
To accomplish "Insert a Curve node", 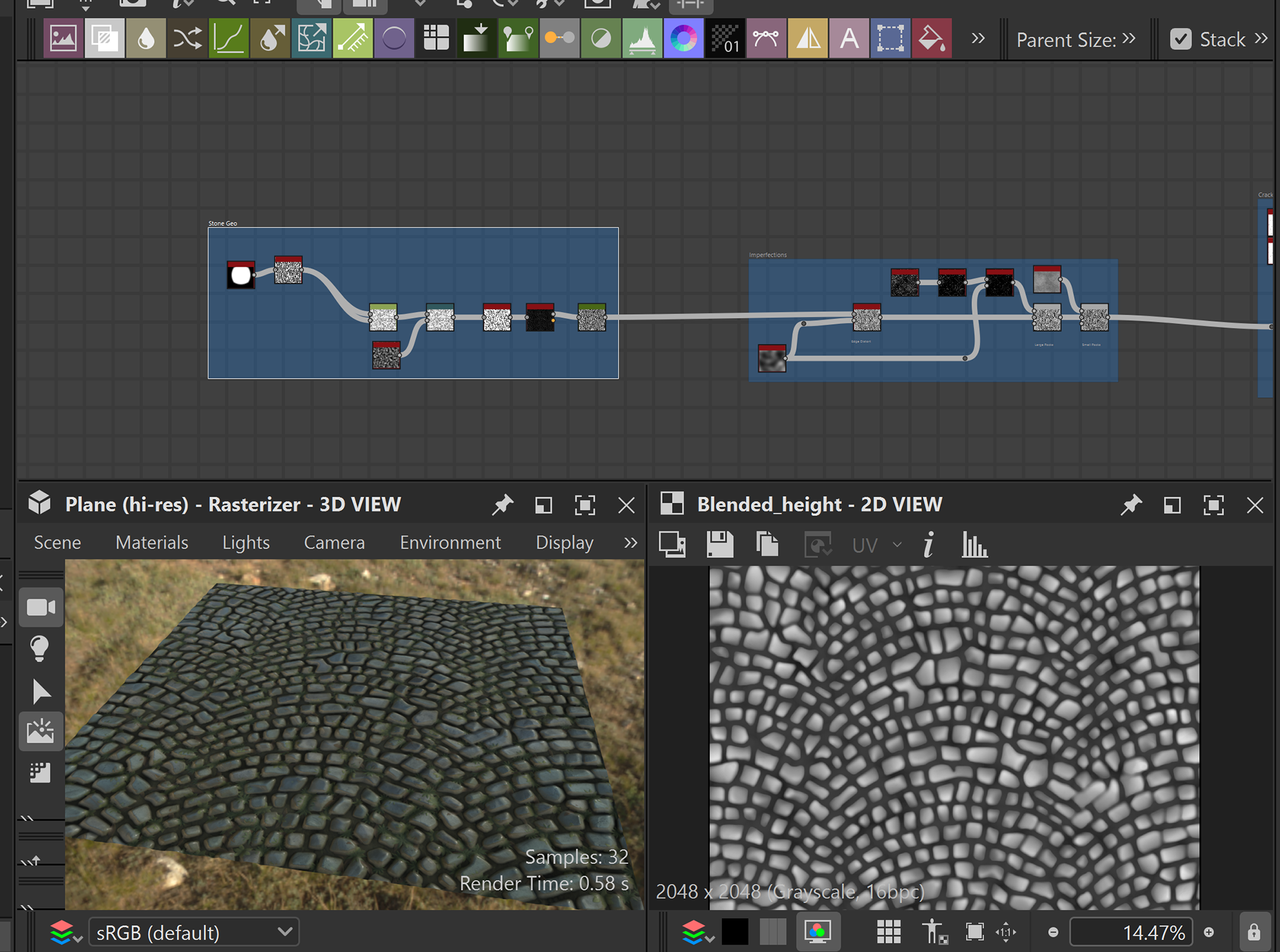I will coord(229,39).
